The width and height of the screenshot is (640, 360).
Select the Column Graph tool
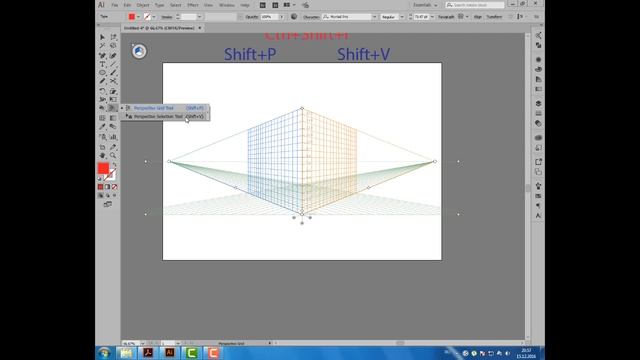[x=113, y=137]
